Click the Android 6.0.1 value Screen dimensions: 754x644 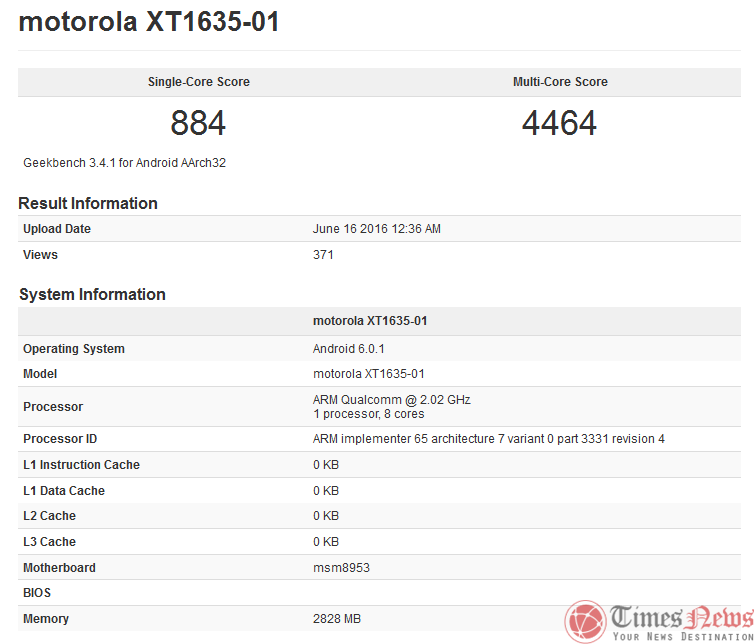(x=349, y=349)
